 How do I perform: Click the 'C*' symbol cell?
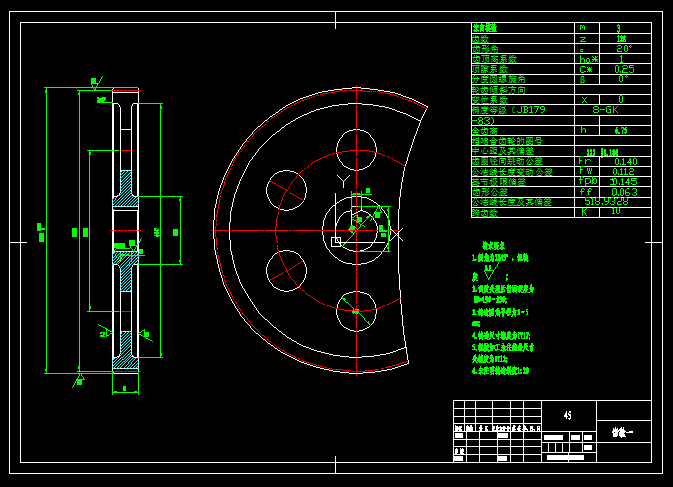coord(586,70)
